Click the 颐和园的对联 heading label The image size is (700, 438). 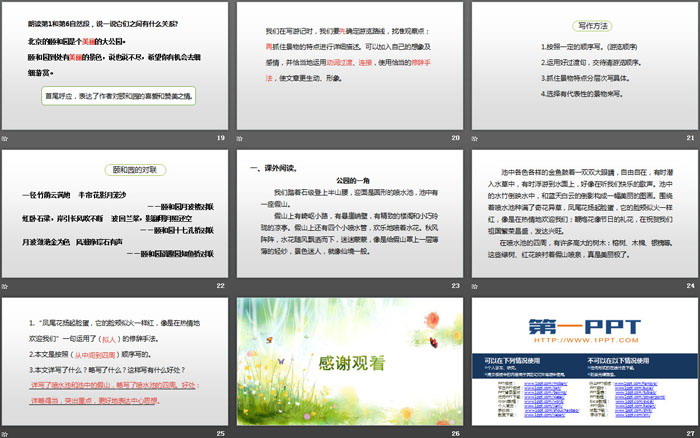(116, 170)
